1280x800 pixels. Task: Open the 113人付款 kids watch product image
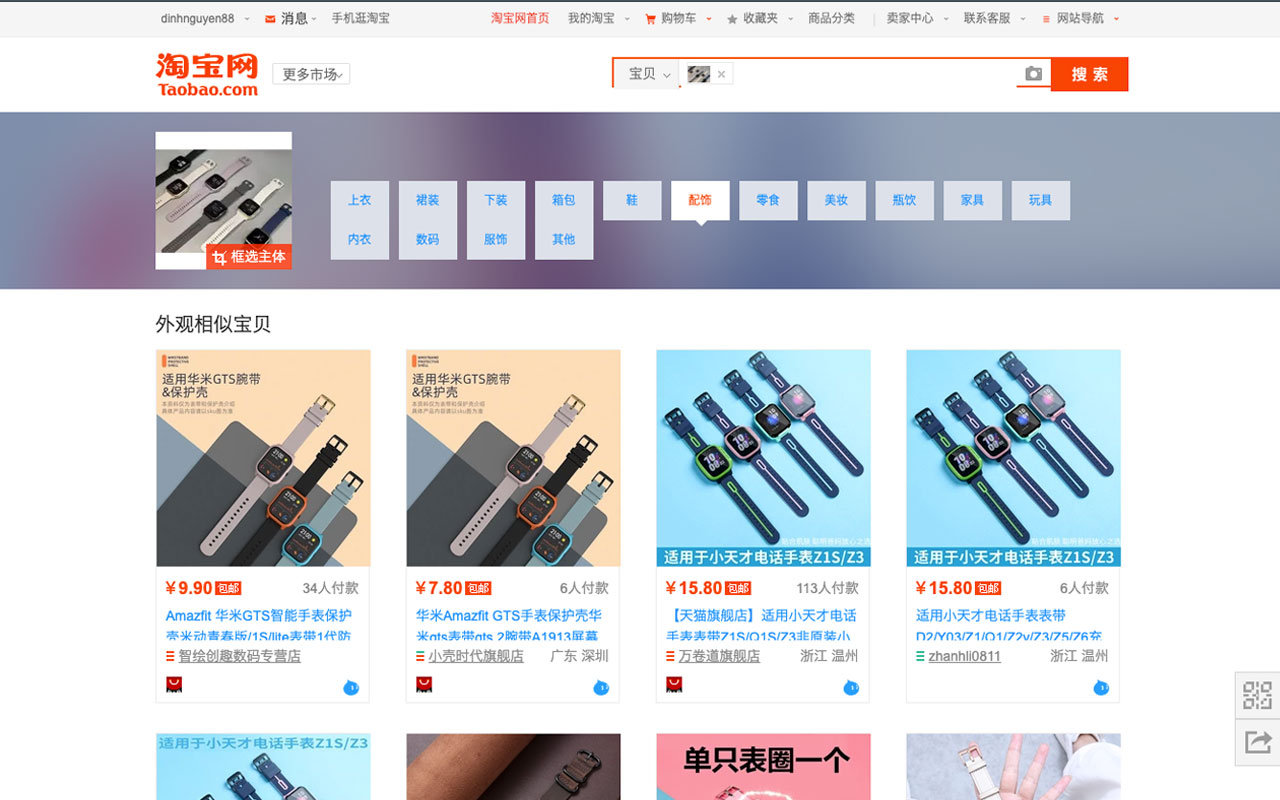tap(764, 458)
